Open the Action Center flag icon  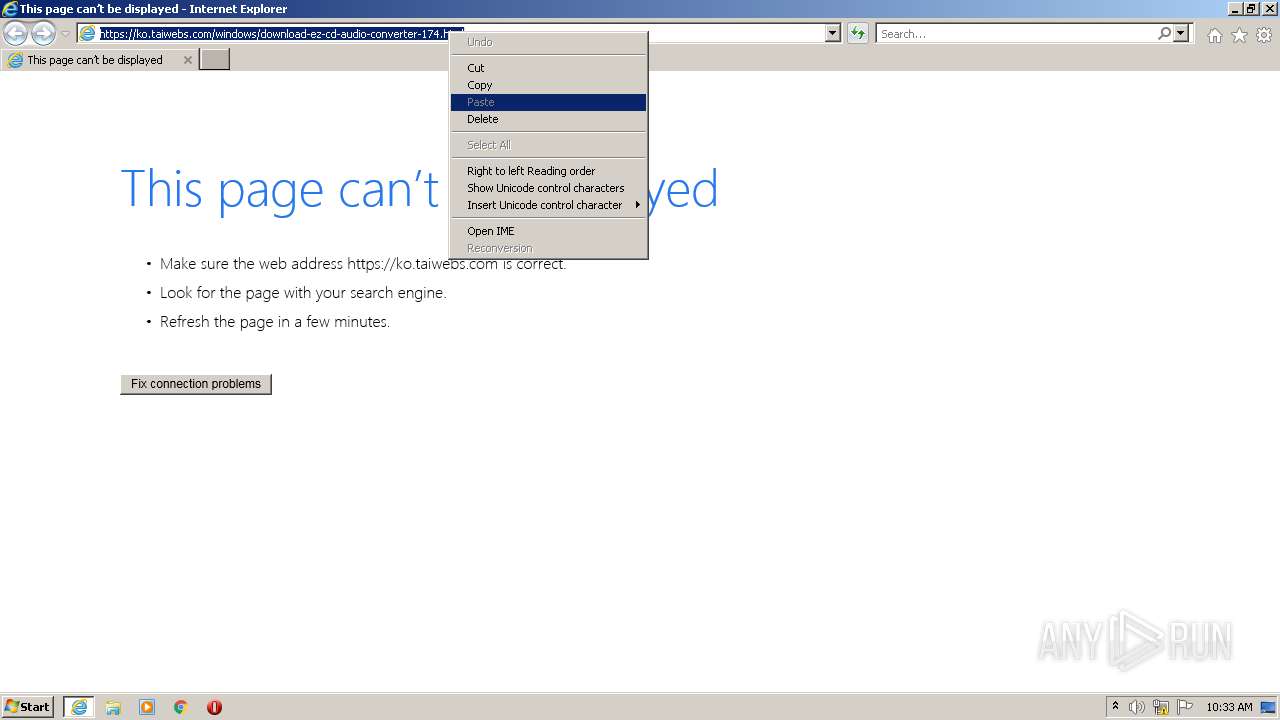click(1185, 707)
